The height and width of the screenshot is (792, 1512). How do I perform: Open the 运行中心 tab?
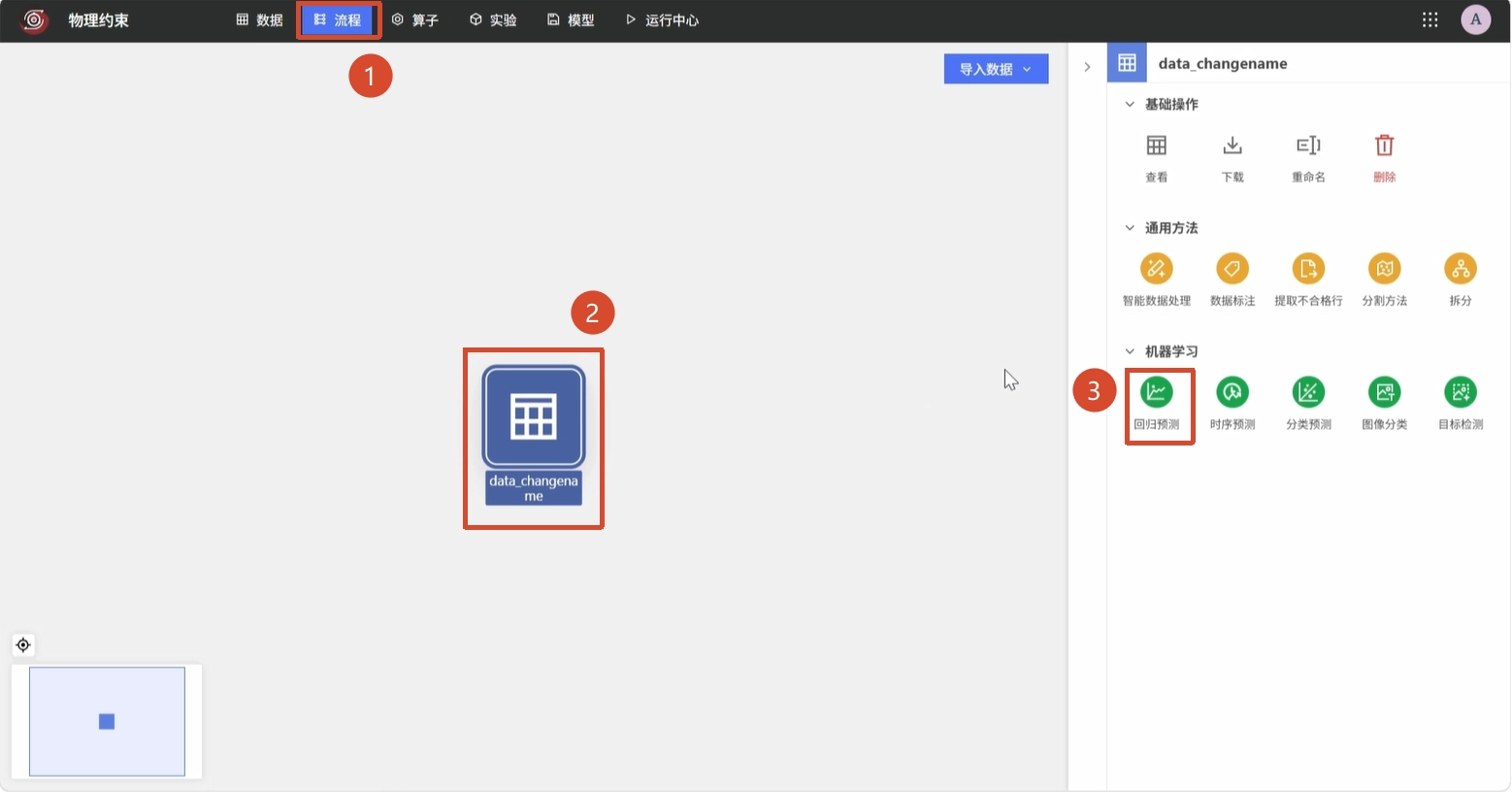[x=662, y=19]
